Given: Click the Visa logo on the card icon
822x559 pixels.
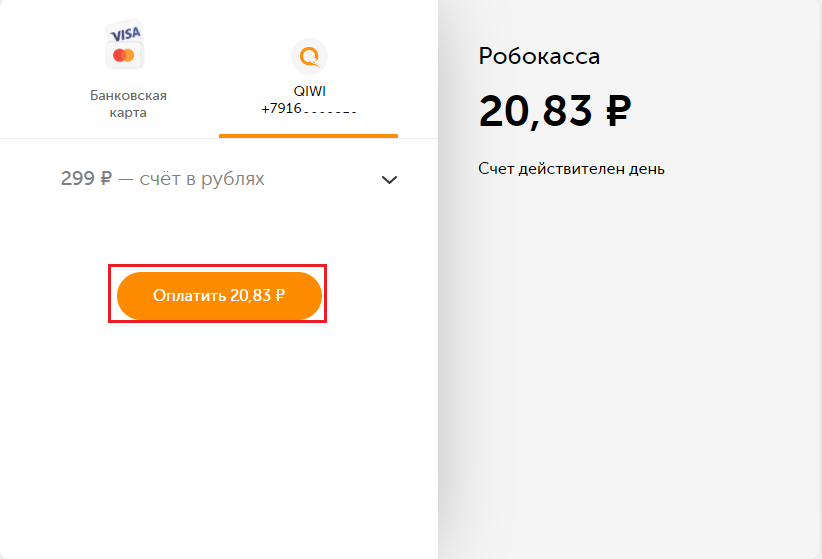Looking at the screenshot, I should tap(125, 34).
